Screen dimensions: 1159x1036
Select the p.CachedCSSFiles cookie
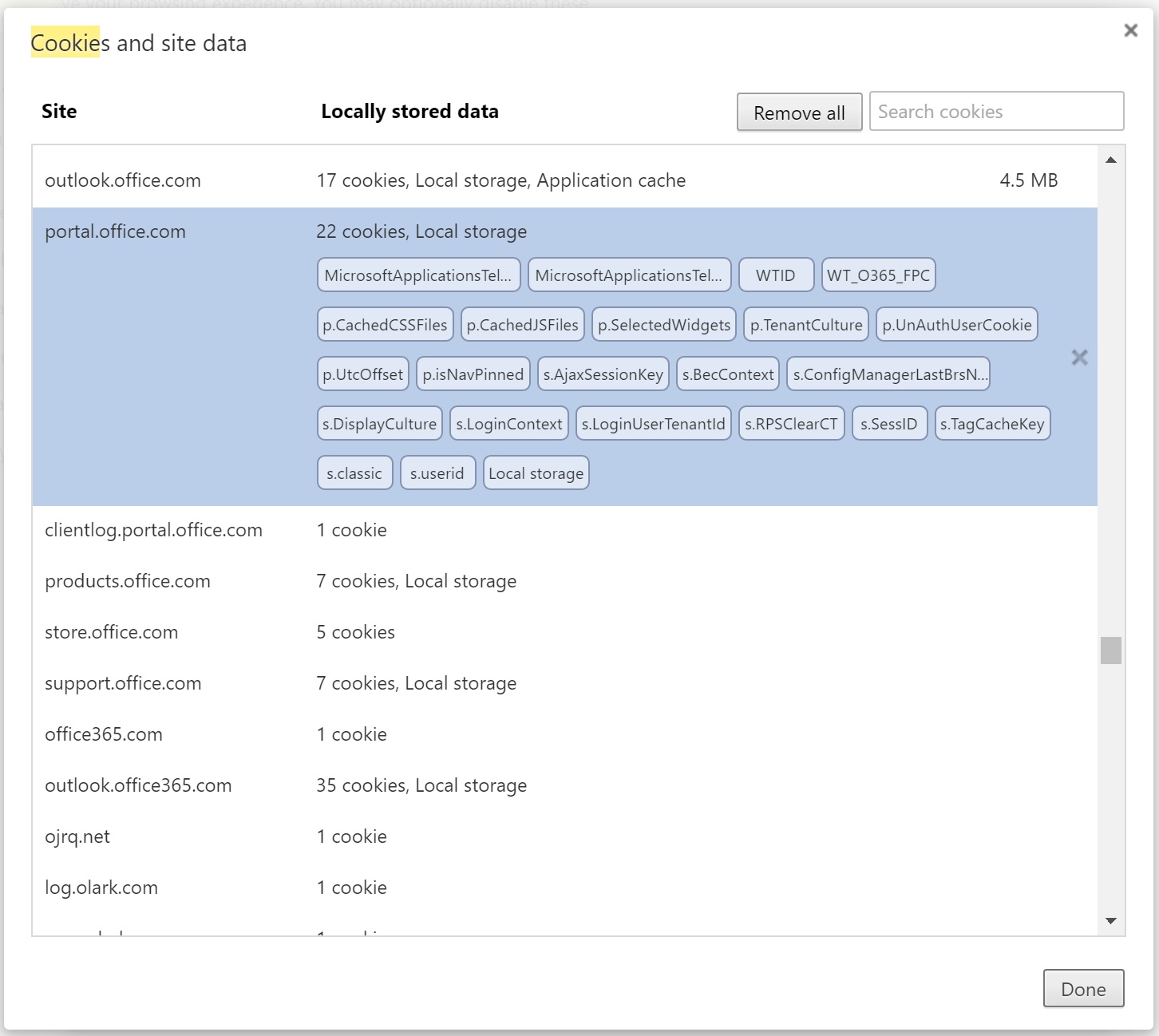coord(385,325)
